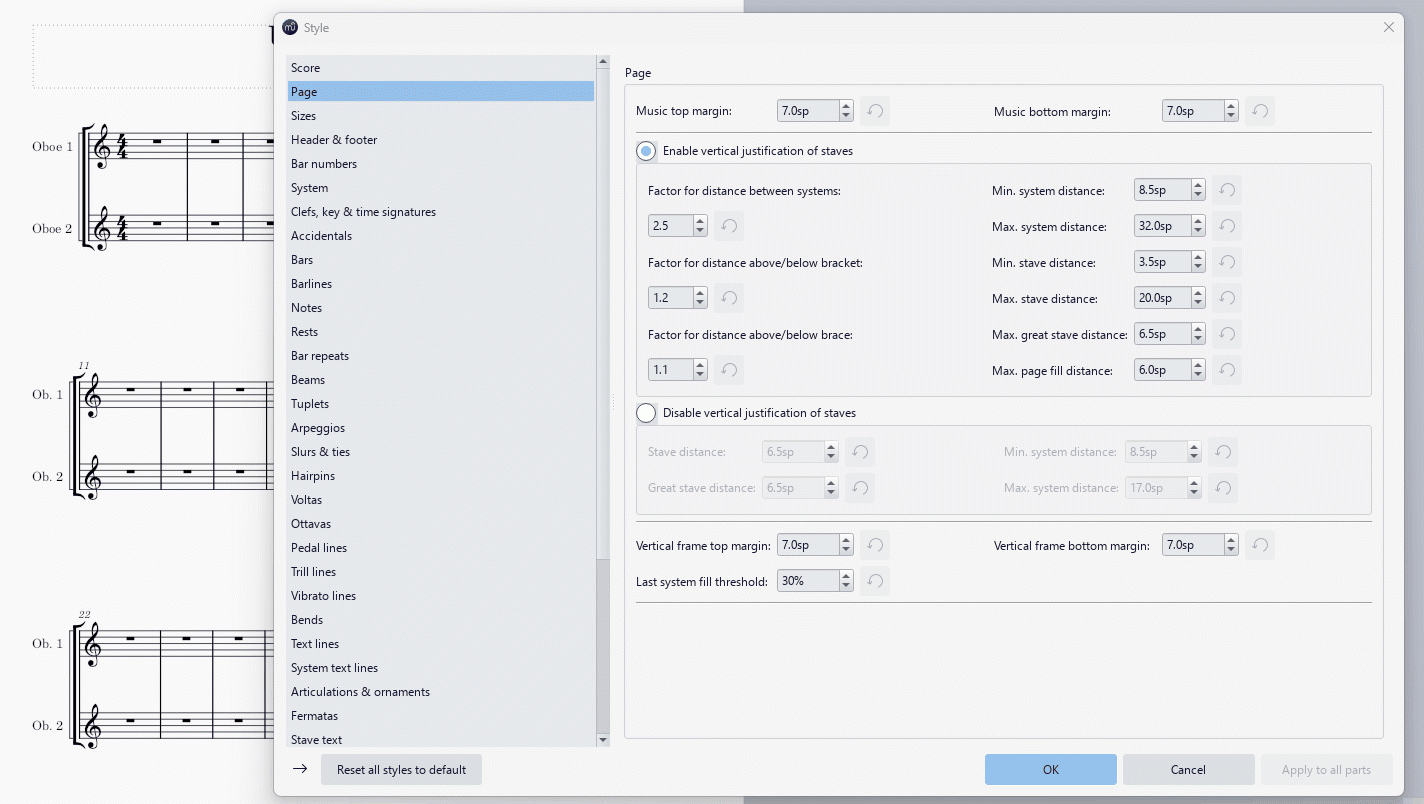Adjust Max. great stave distance stepper

coord(1198,334)
